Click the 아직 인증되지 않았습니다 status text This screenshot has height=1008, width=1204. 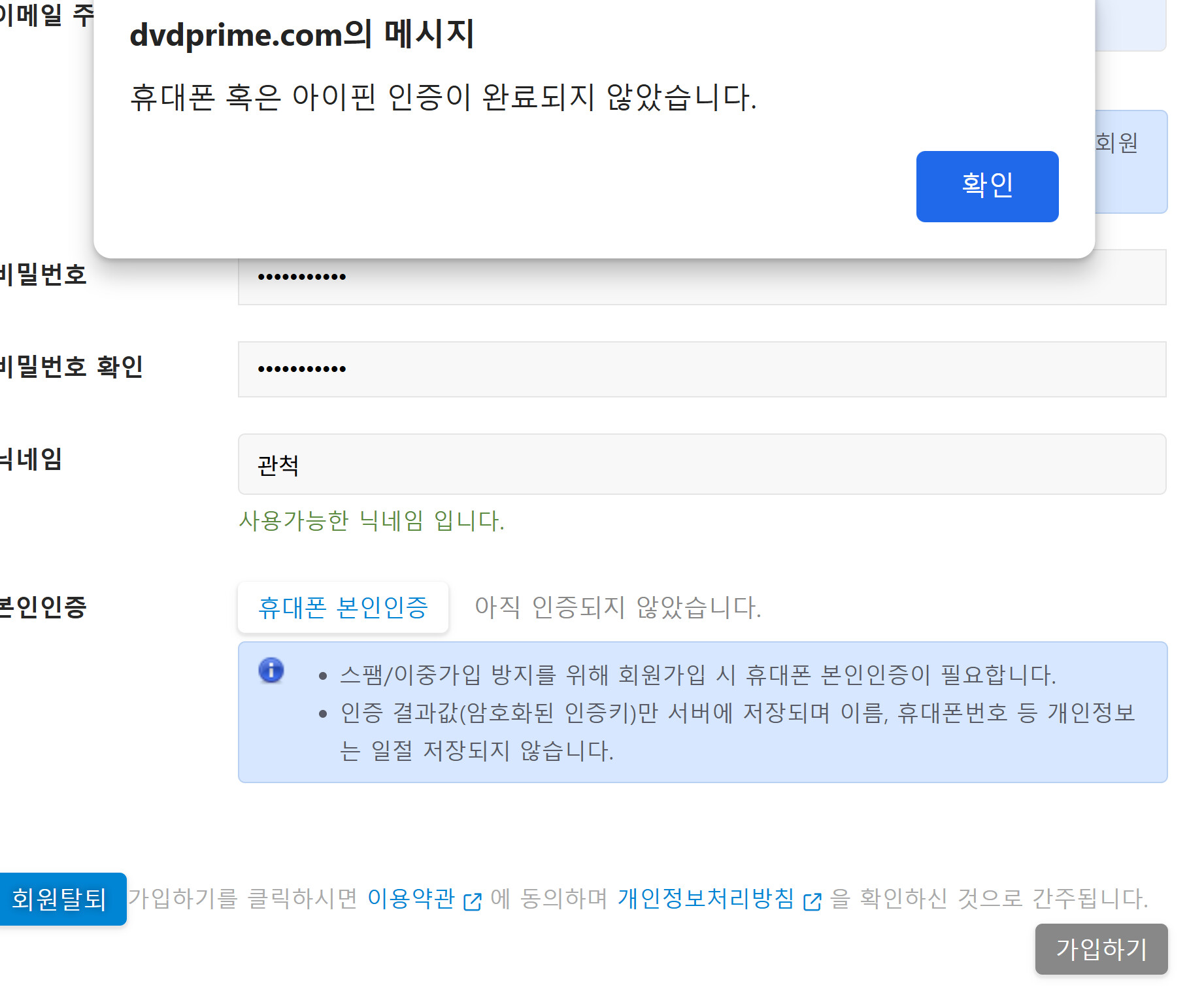(x=618, y=607)
